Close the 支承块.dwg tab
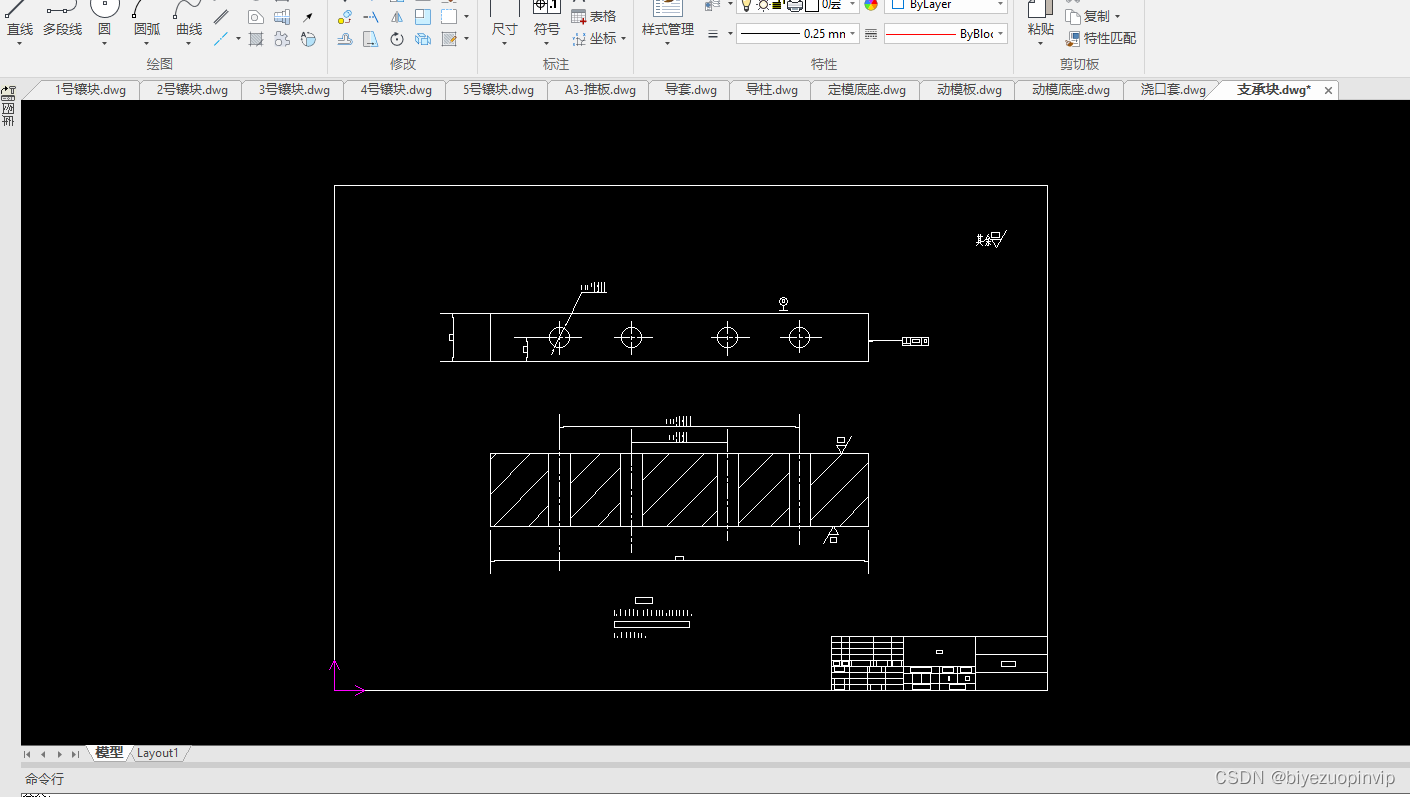 pos(1328,90)
